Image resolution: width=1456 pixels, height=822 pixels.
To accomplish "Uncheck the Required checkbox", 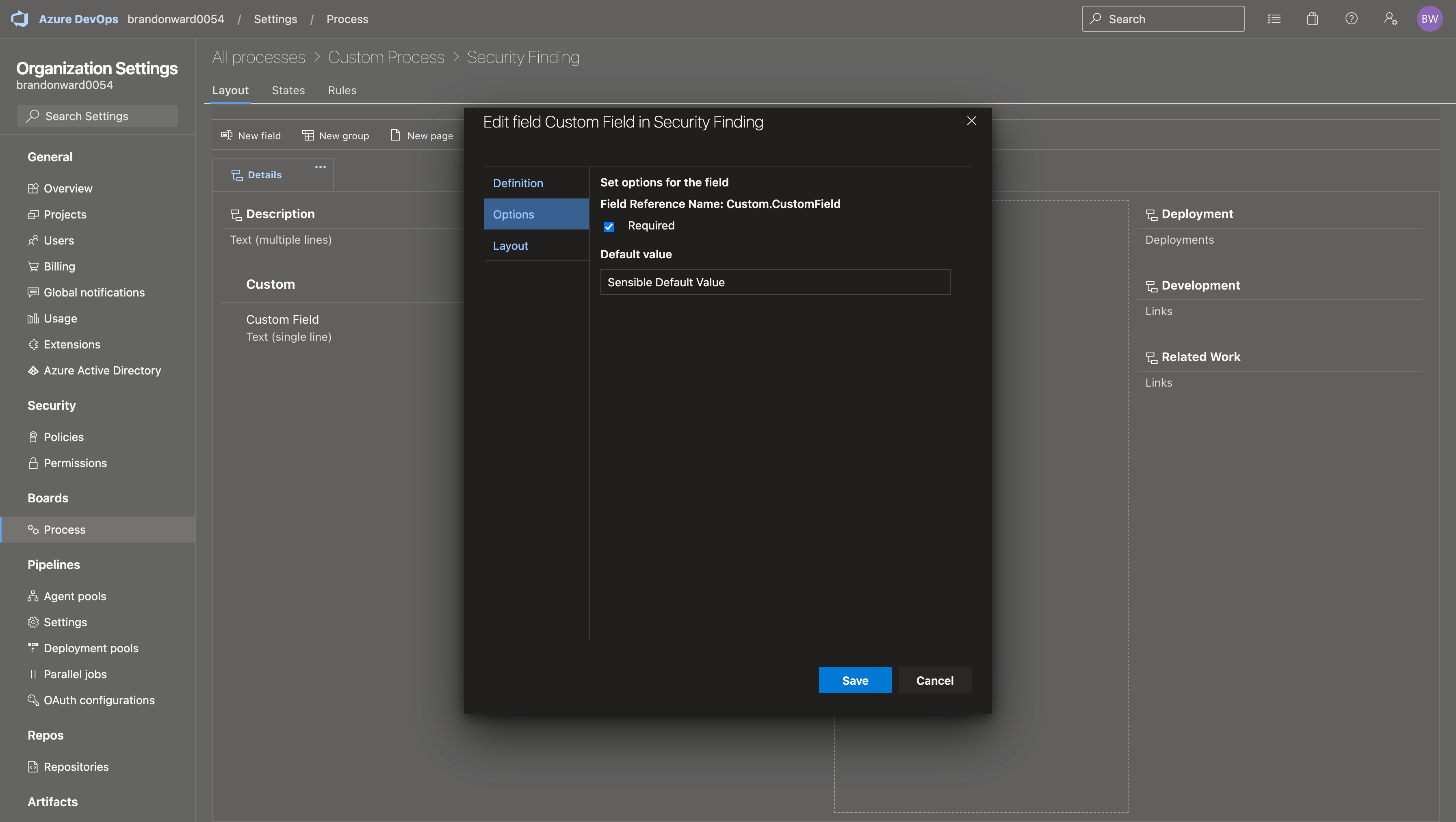I will coord(609,227).
